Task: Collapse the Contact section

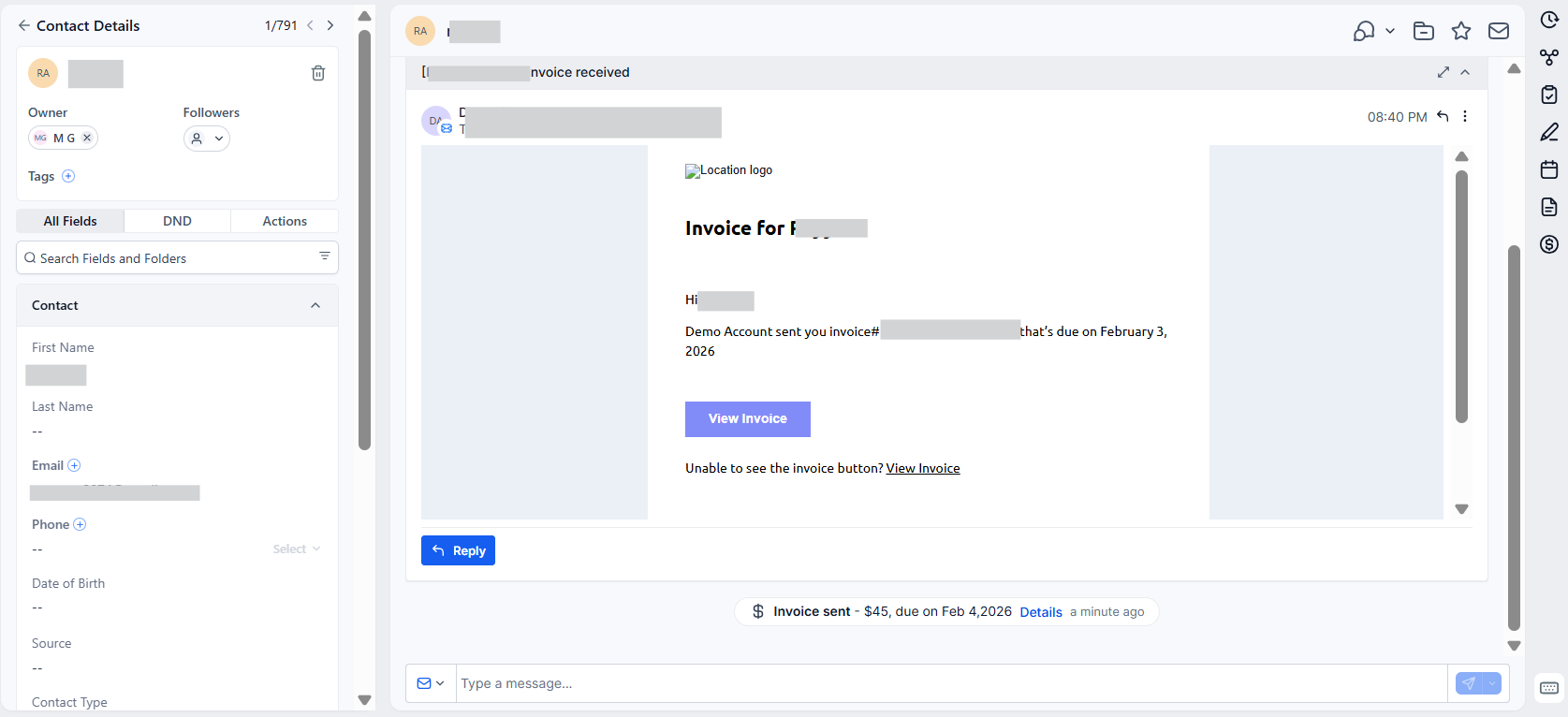Action: click(315, 306)
